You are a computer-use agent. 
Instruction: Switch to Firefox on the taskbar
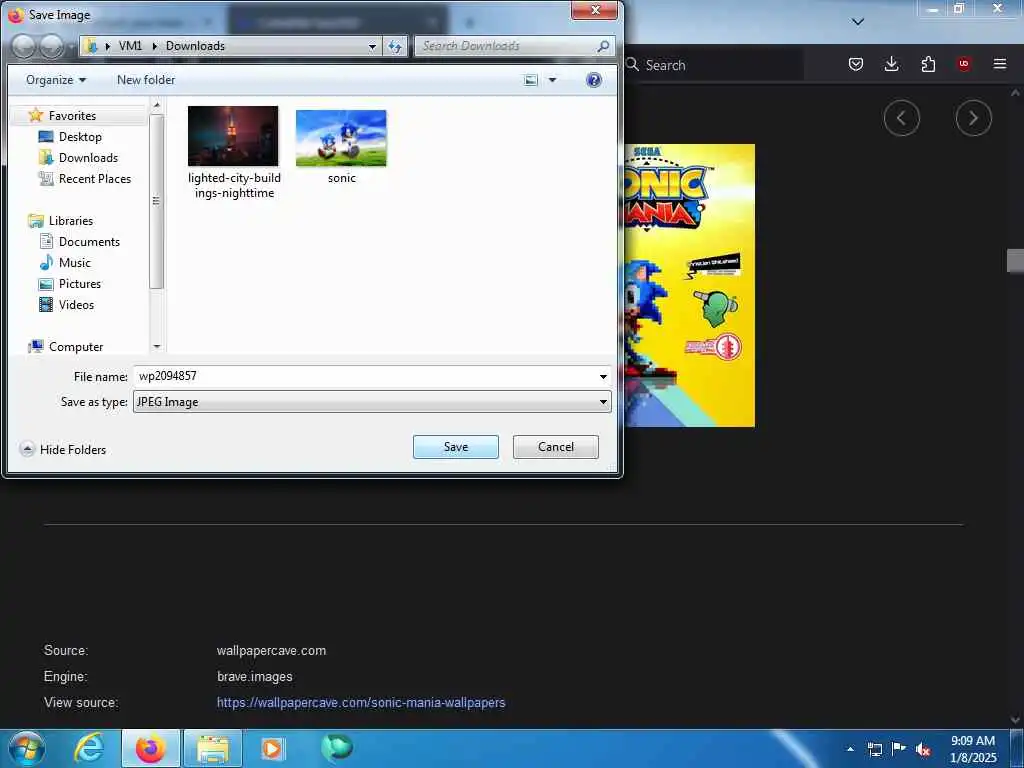[x=150, y=748]
